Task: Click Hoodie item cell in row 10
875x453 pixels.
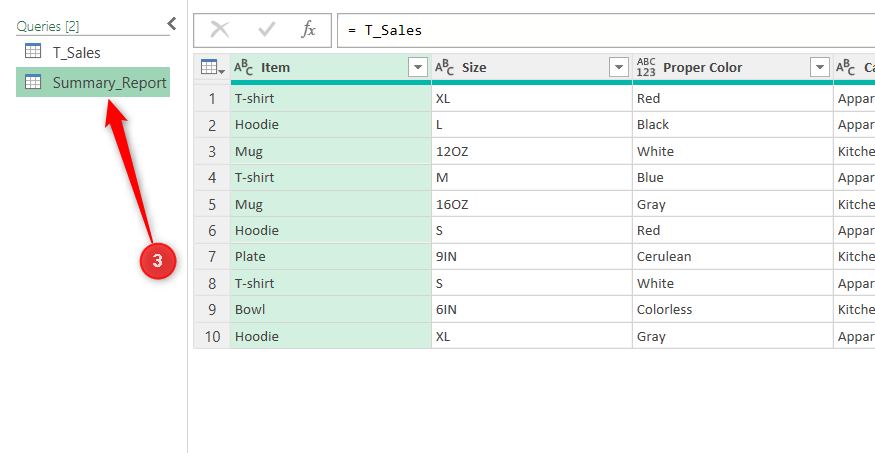Action: coord(331,336)
